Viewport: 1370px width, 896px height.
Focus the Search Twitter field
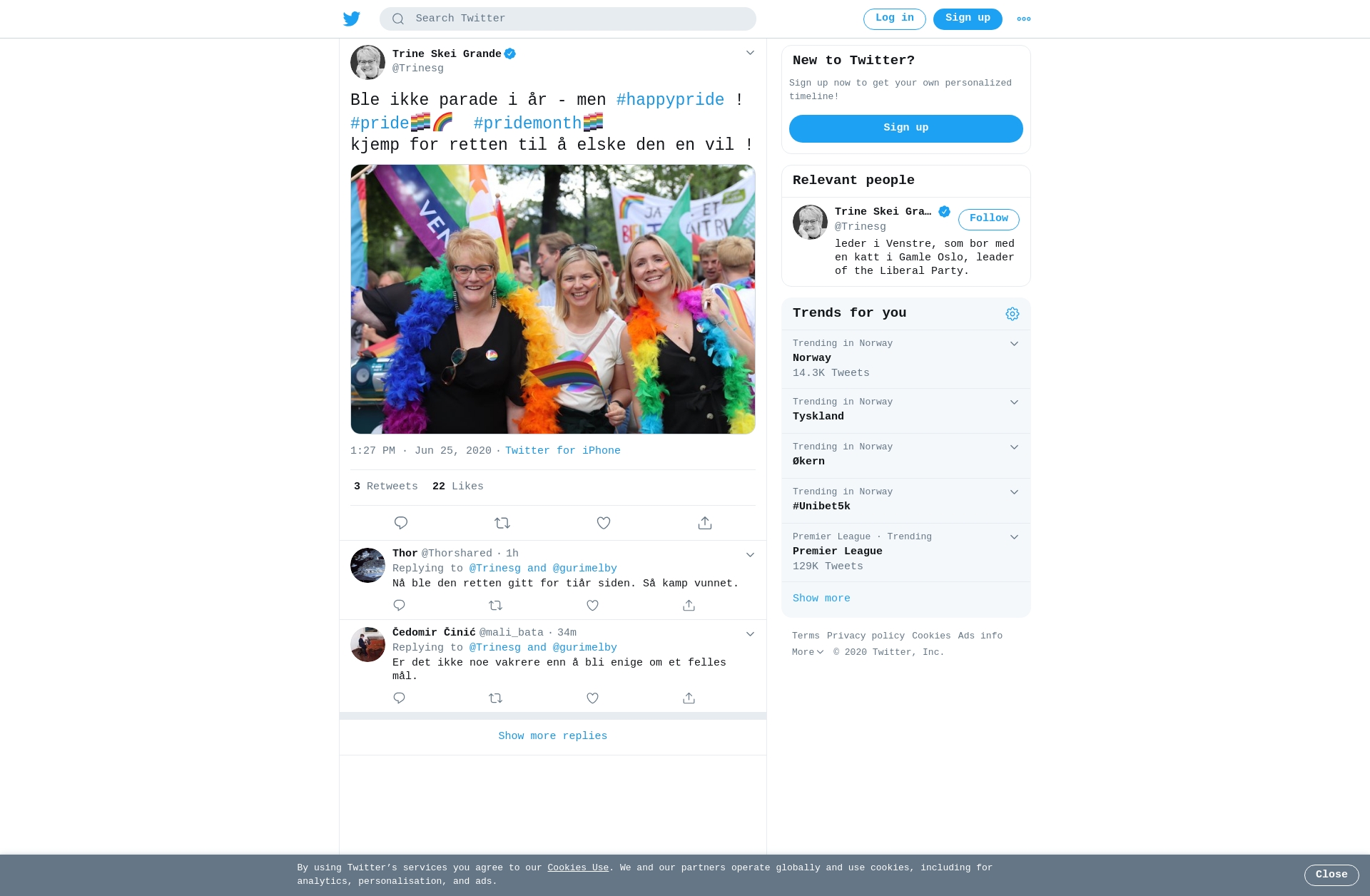click(x=568, y=19)
